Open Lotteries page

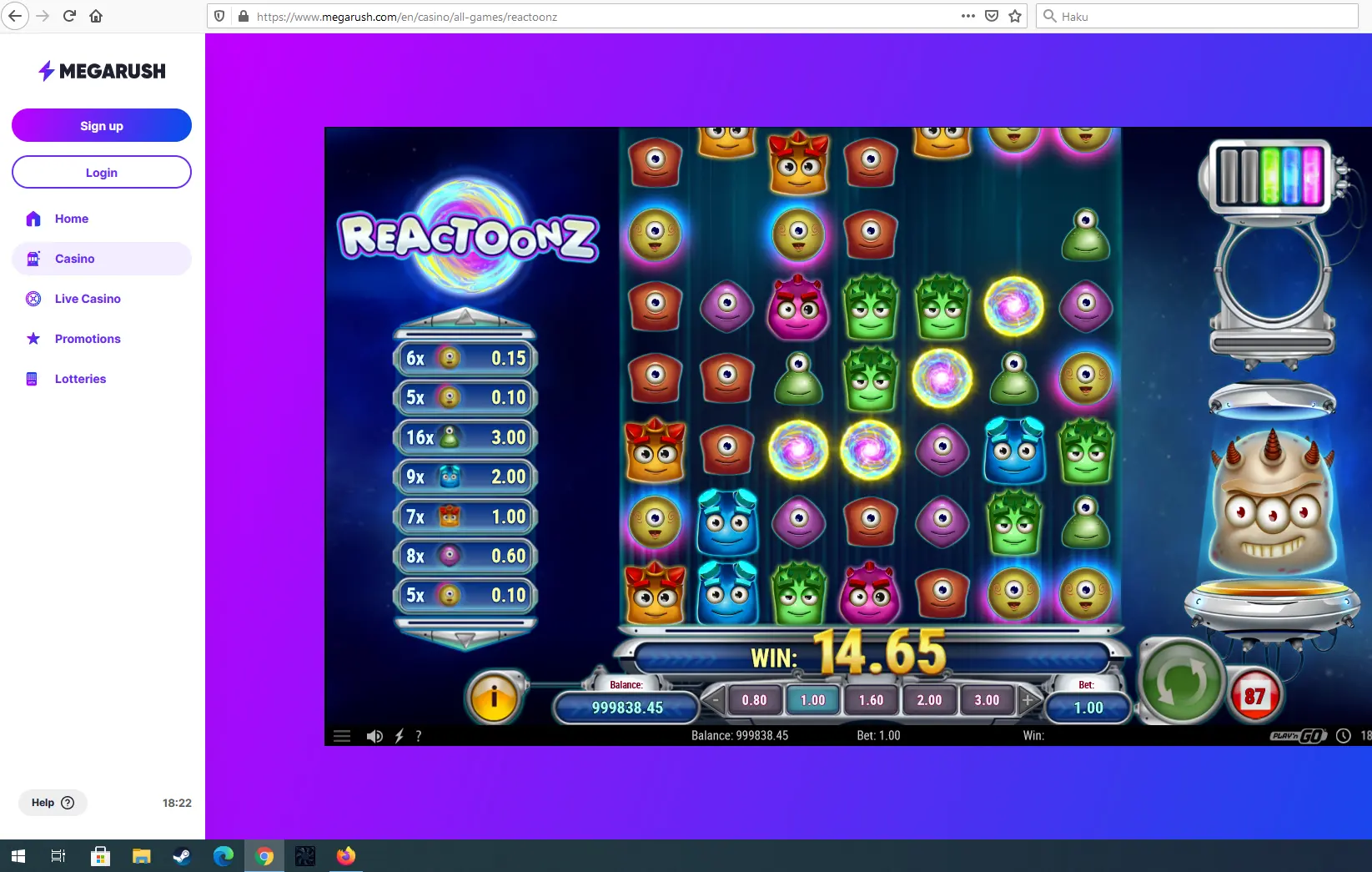coord(102,379)
